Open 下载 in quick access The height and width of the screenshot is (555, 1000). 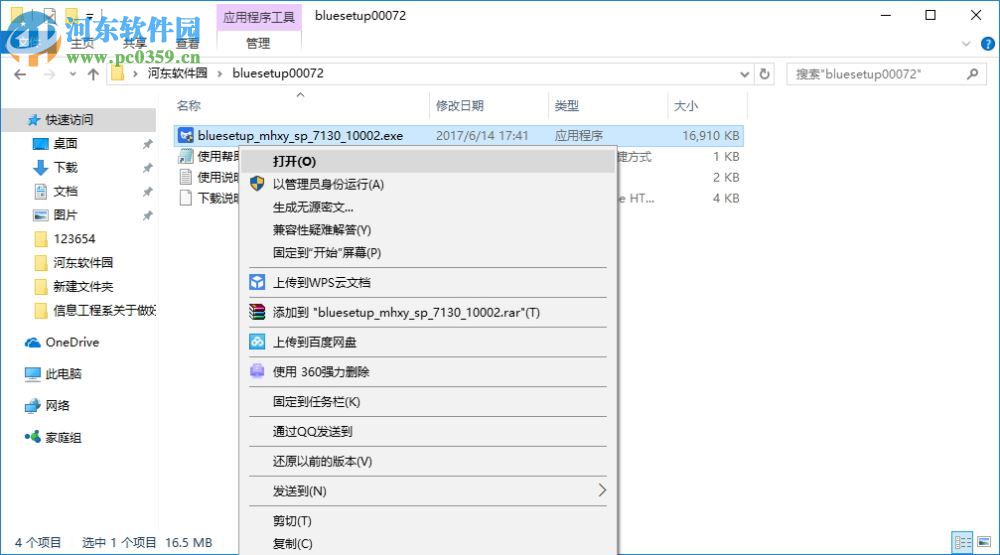[65, 167]
